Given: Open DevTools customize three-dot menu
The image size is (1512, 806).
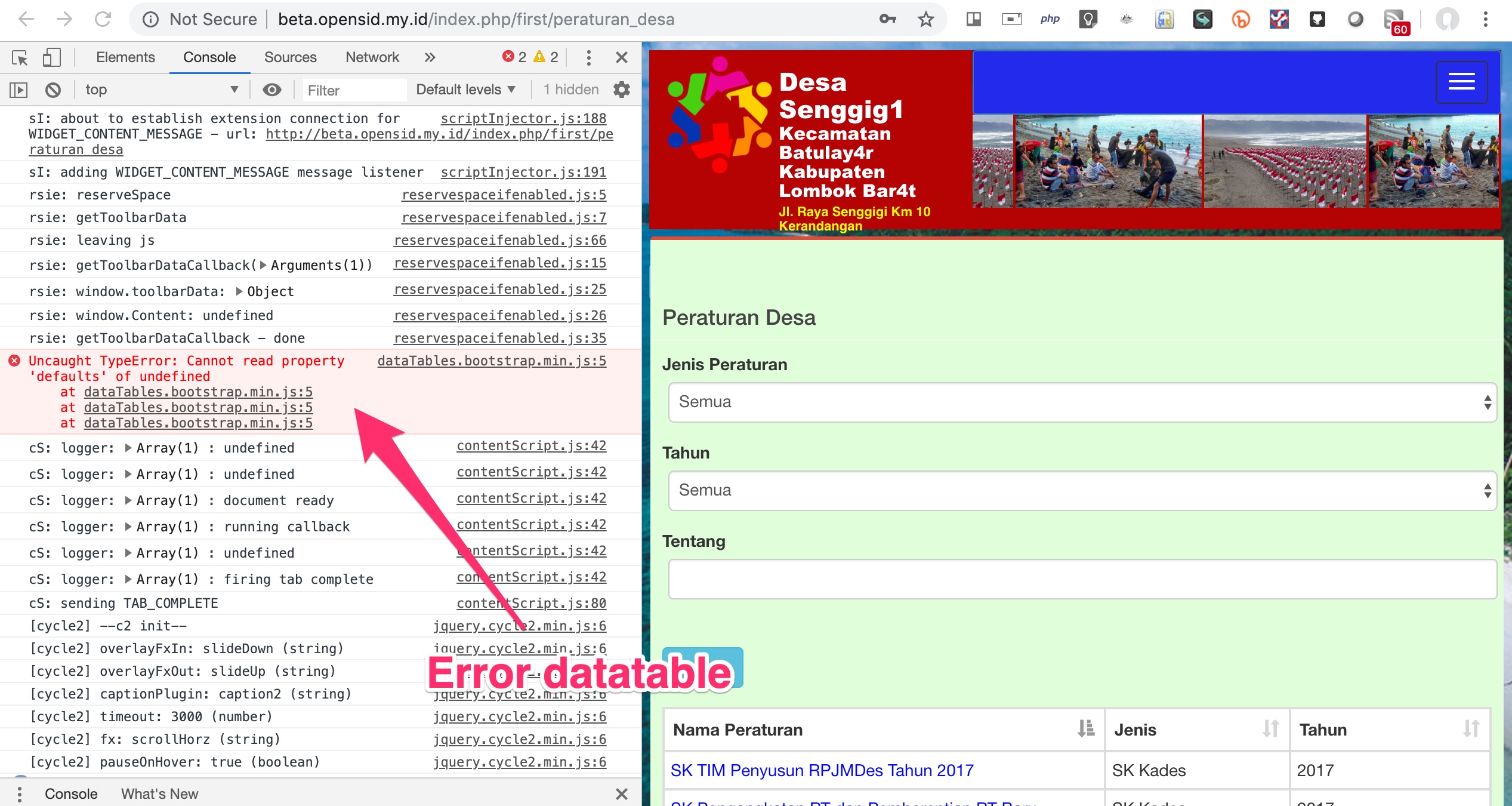Looking at the screenshot, I should click(588, 57).
